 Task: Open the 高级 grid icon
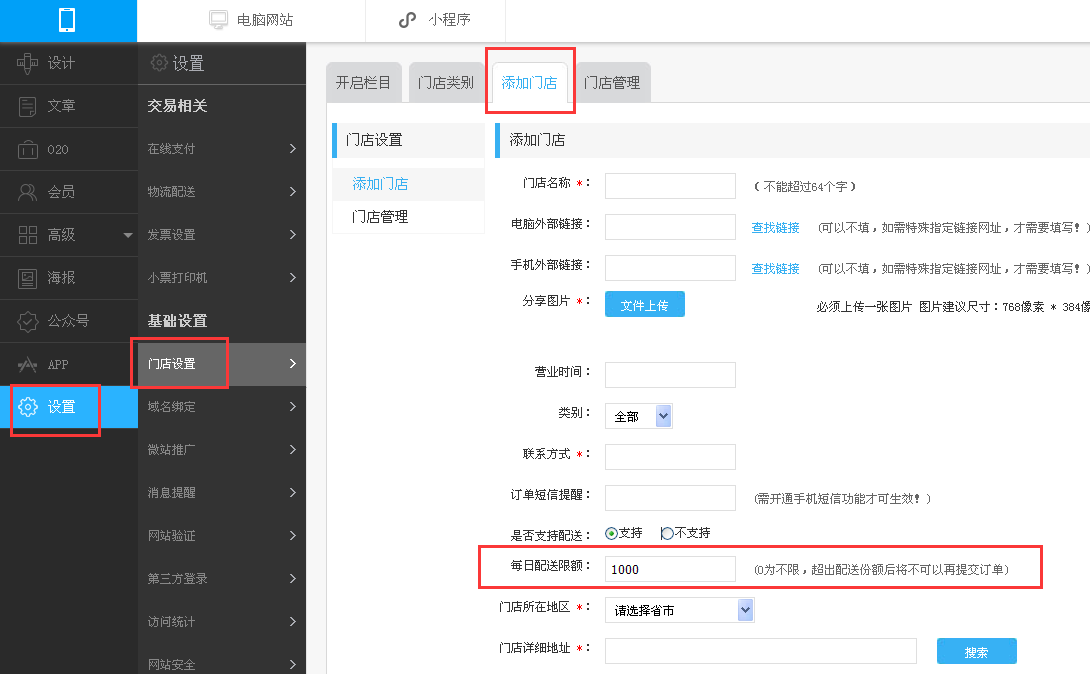tap(27, 236)
